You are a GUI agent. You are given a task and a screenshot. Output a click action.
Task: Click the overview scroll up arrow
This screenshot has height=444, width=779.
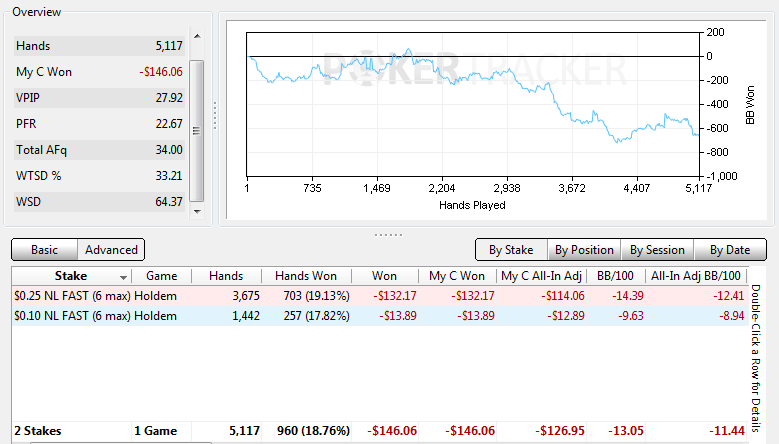[197, 36]
